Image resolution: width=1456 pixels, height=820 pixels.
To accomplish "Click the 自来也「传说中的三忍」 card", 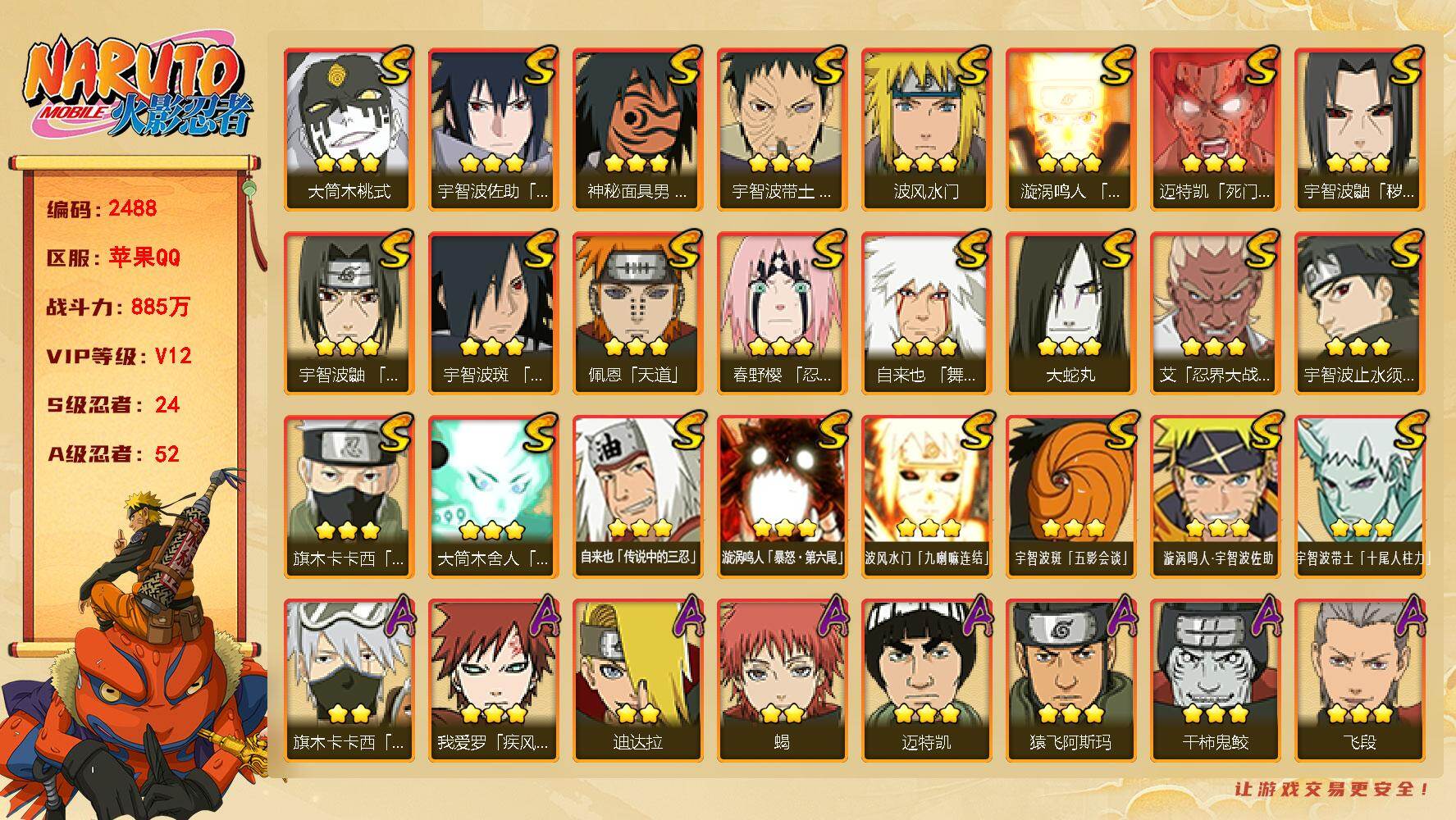I will coord(637,497).
